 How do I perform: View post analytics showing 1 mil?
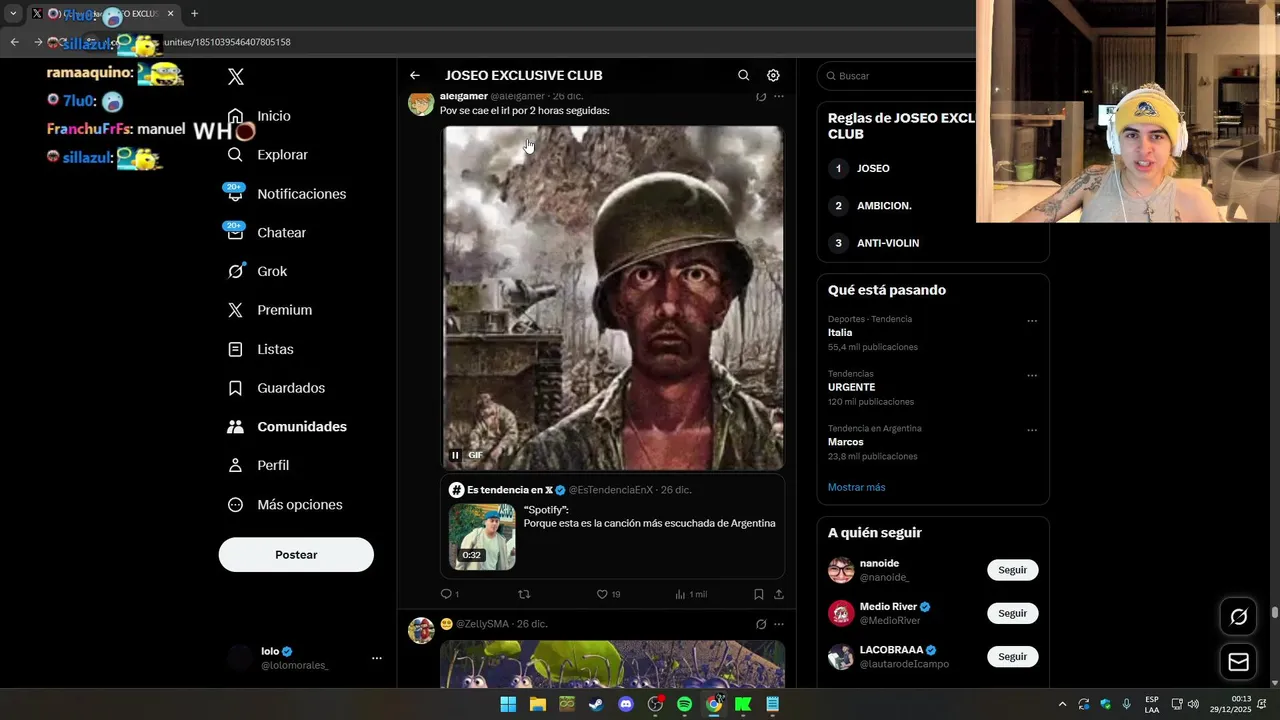click(x=690, y=594)
